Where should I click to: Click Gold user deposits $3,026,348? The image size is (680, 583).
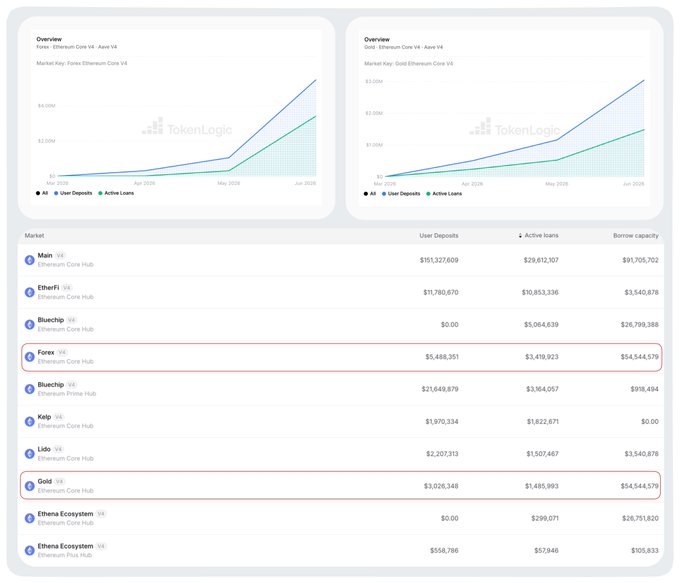pyautogui.click(x=441, y=486)
